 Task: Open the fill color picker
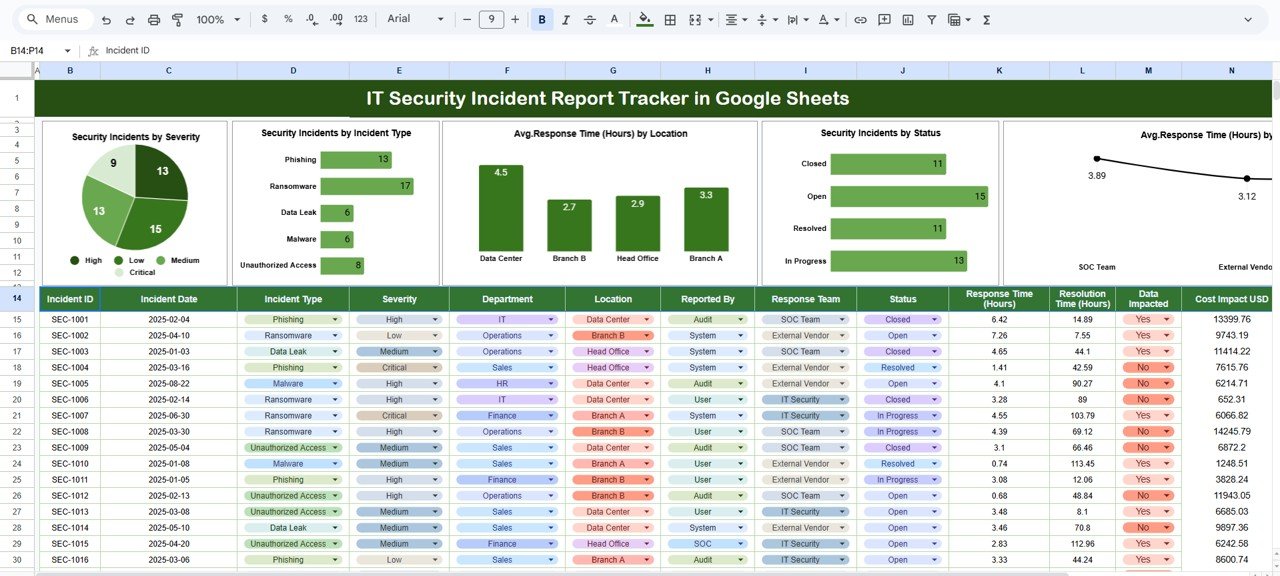(x=644, y=19)
